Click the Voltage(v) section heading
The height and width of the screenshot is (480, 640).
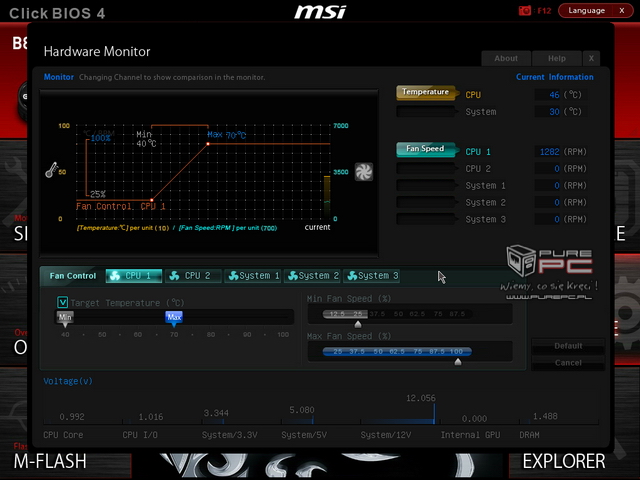click(x=68, y=381)
